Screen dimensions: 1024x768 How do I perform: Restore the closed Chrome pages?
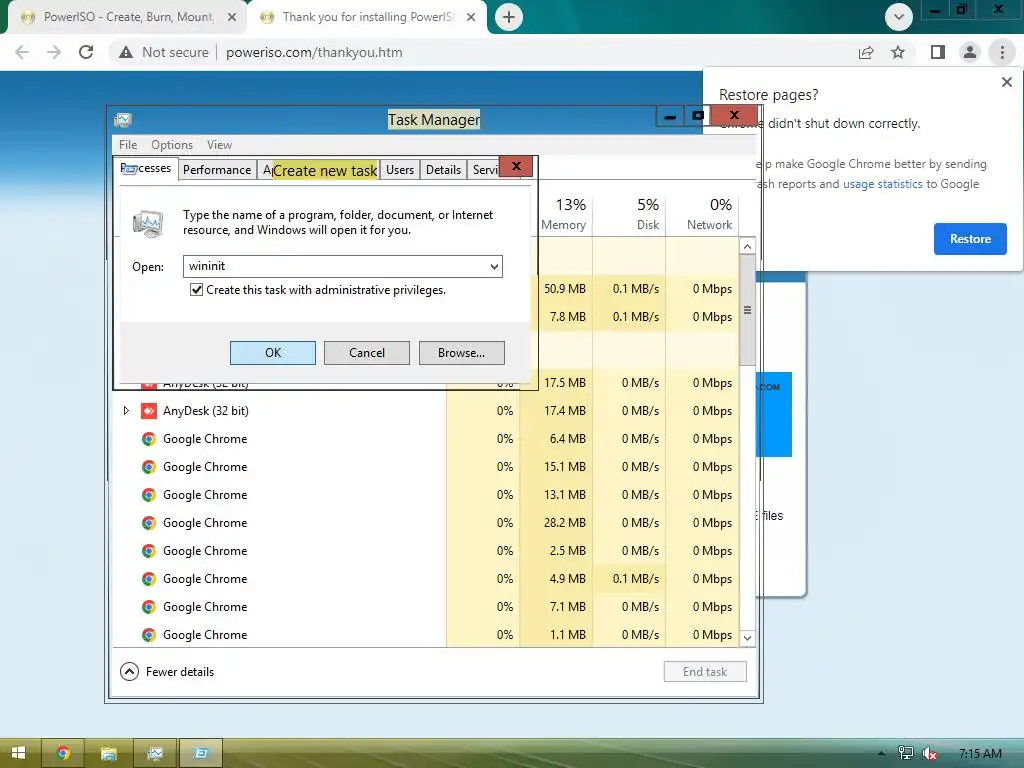coord(970,239)
